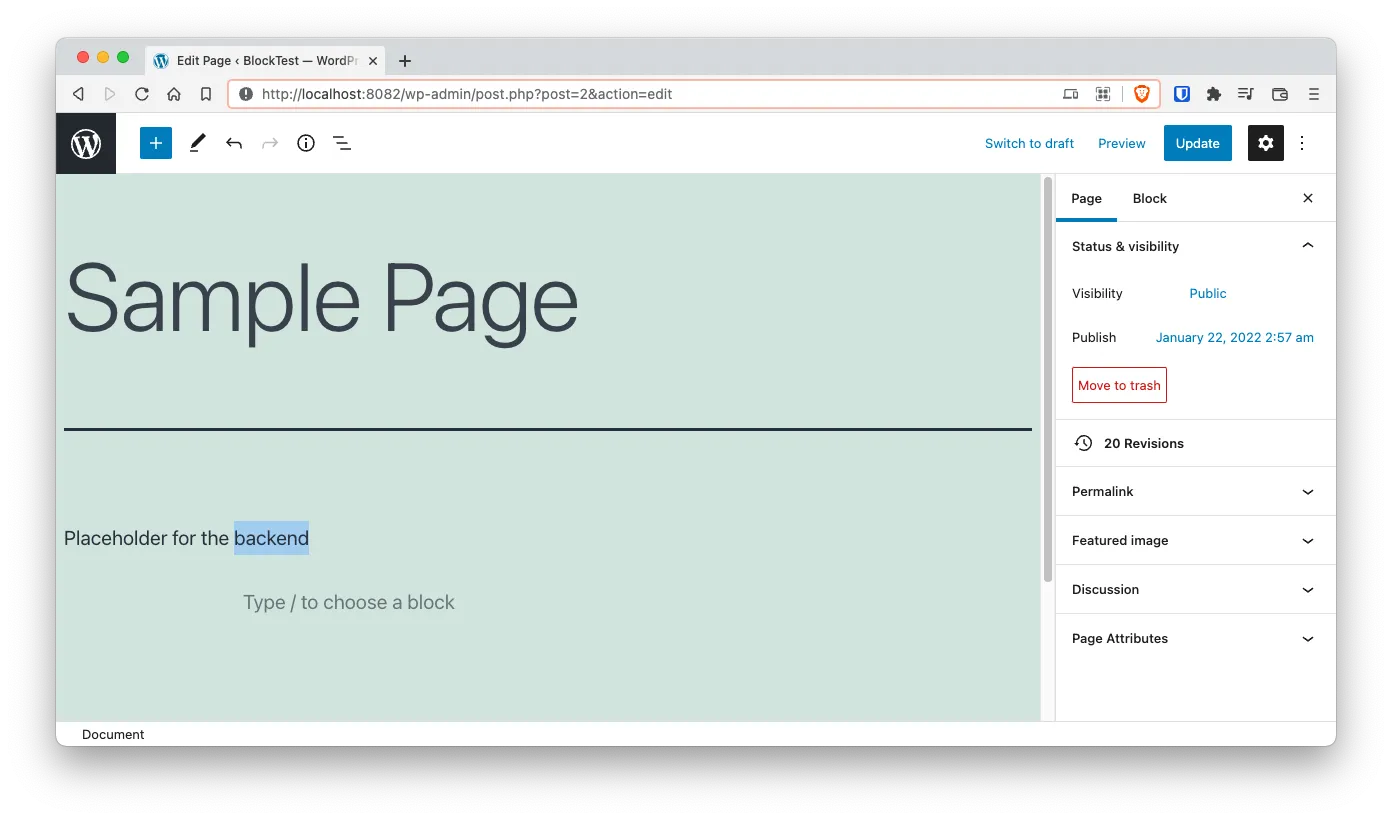
Task: Open the editor Options three-dot menu
Action: [1302, 143]
